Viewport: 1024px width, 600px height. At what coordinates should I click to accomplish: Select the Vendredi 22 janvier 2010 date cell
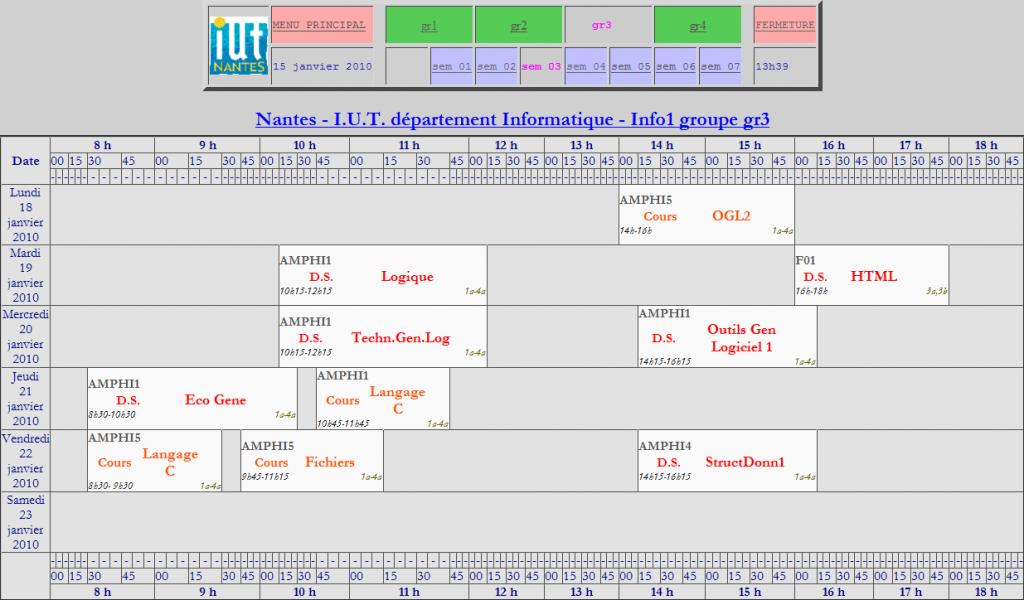point(25,460)
